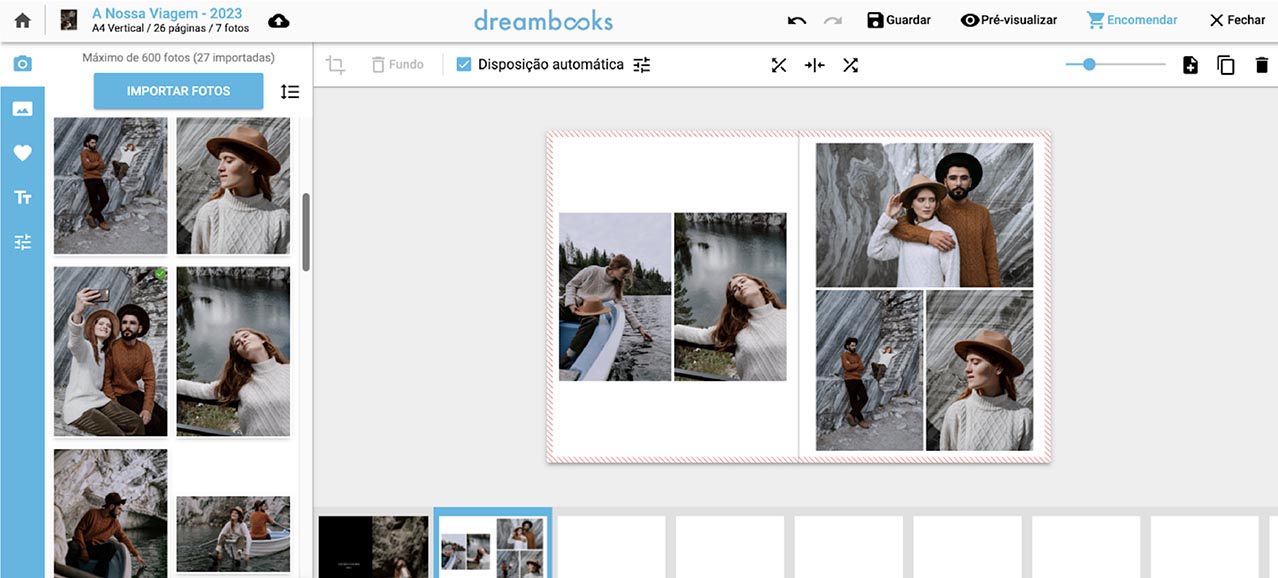Open photo sort order options
The height and width of the screenshot is (578, 1278).
click(x=290, y=91)
